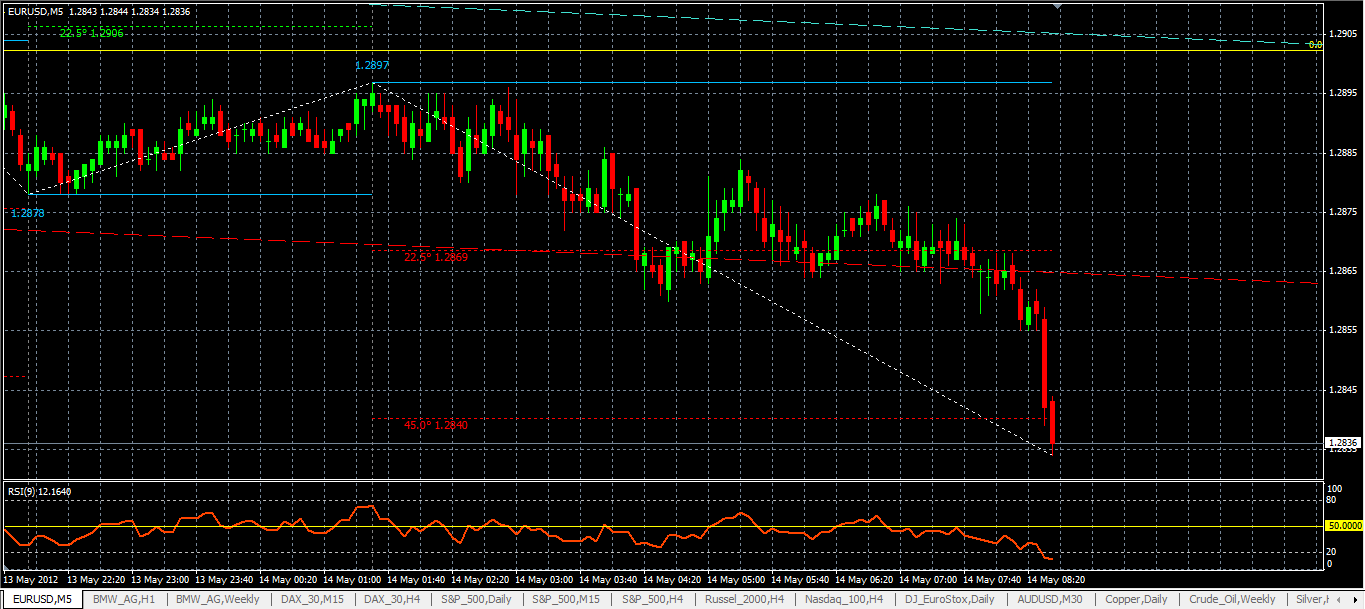Open the BMW_AG,H1 chart tab
Screen dimensions: 1365x609
click(124, 599)
